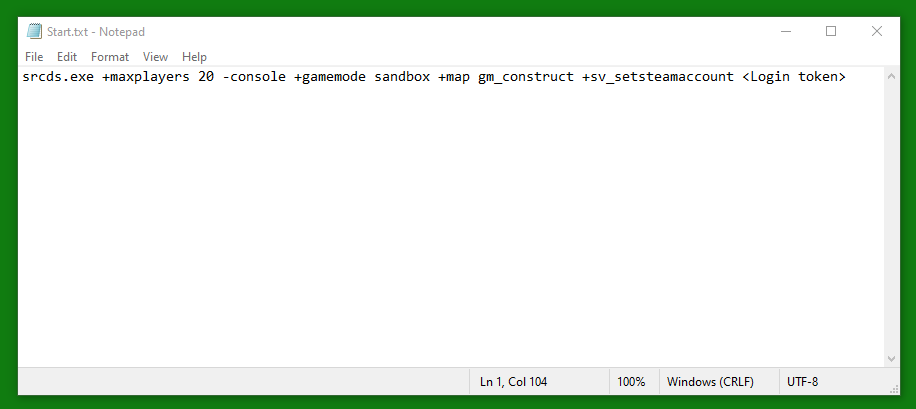Image resolution: width=916 pixels, height=409 pixels.
Task: Minimize the Notepad window
Action: (x=786, y=32)
